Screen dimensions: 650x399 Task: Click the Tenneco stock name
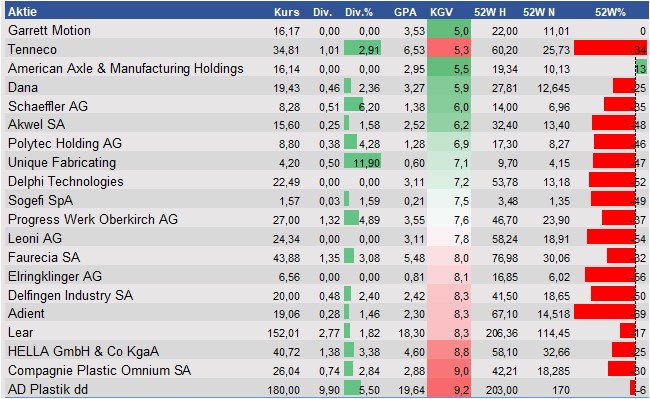[32, 49]
